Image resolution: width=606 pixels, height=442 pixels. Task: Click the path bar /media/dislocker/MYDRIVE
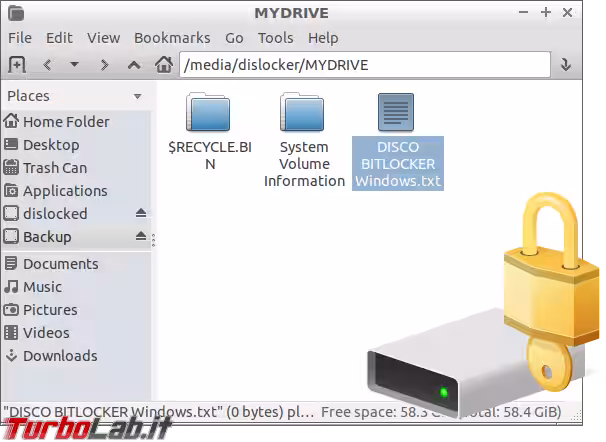[x=365, y=65]
